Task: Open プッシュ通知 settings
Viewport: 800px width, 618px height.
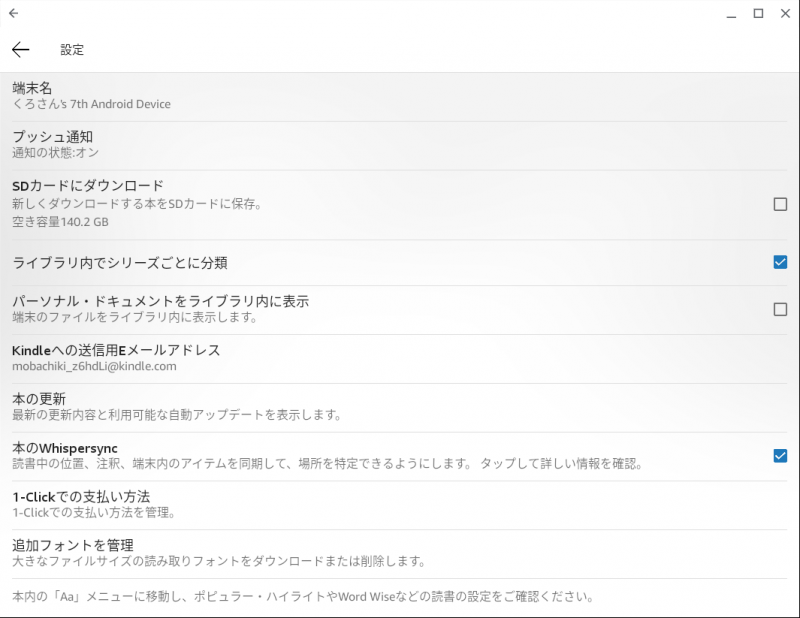Action: coord(400,145)
